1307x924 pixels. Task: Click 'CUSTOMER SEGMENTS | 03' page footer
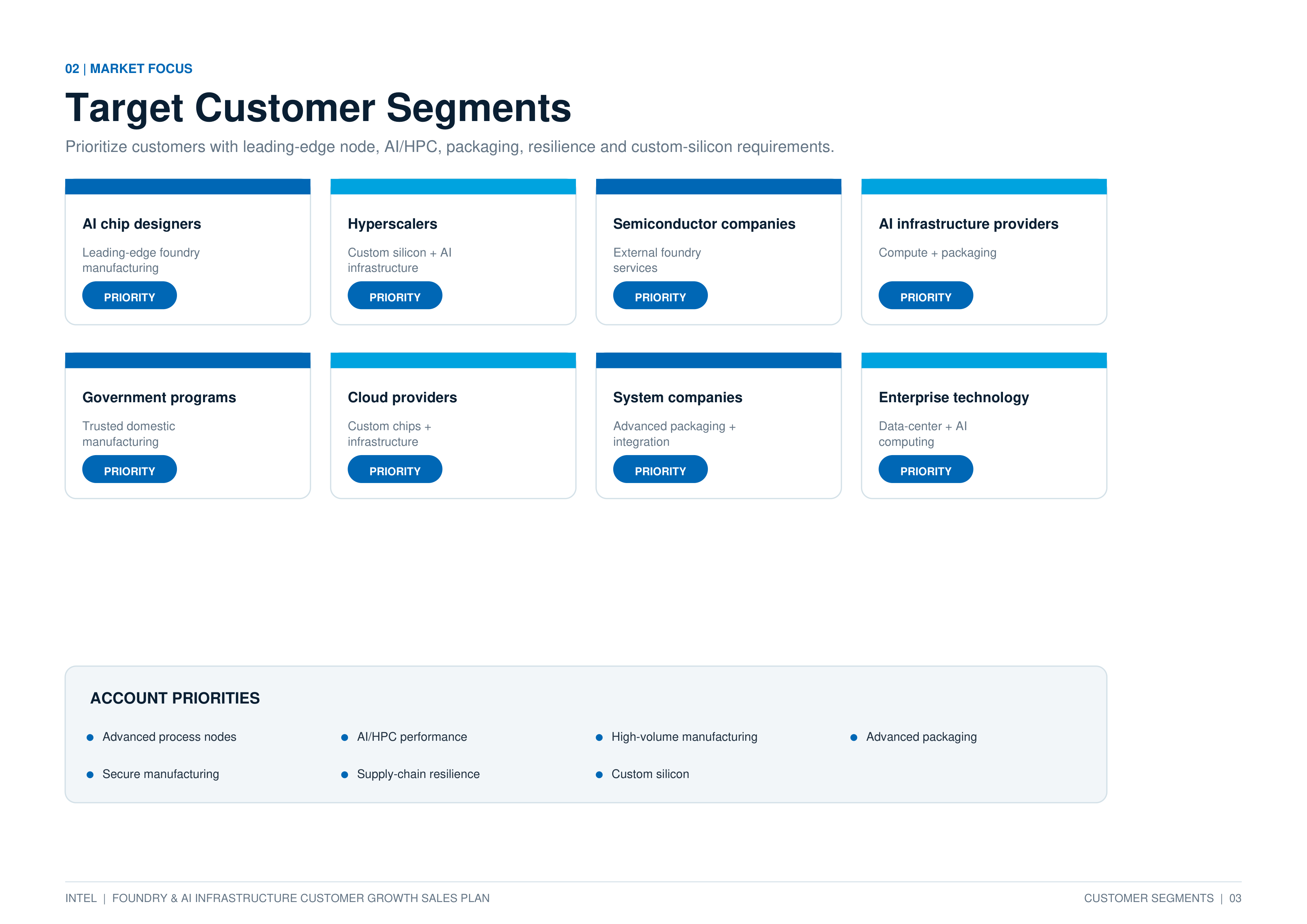click(x=1162, y=898)
